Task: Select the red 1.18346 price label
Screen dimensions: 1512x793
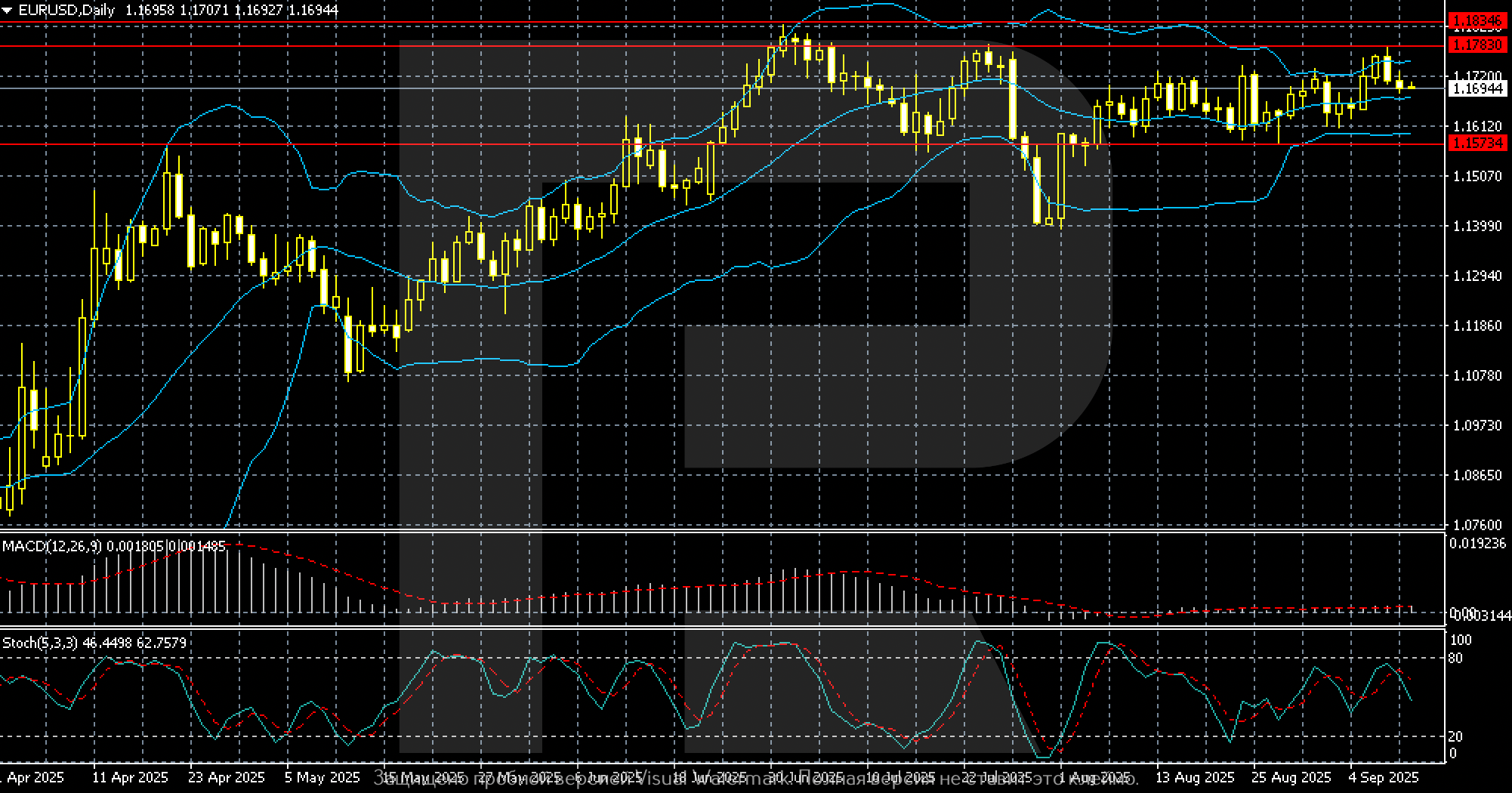Action: pyautogui.click(x=1477, y=22)
